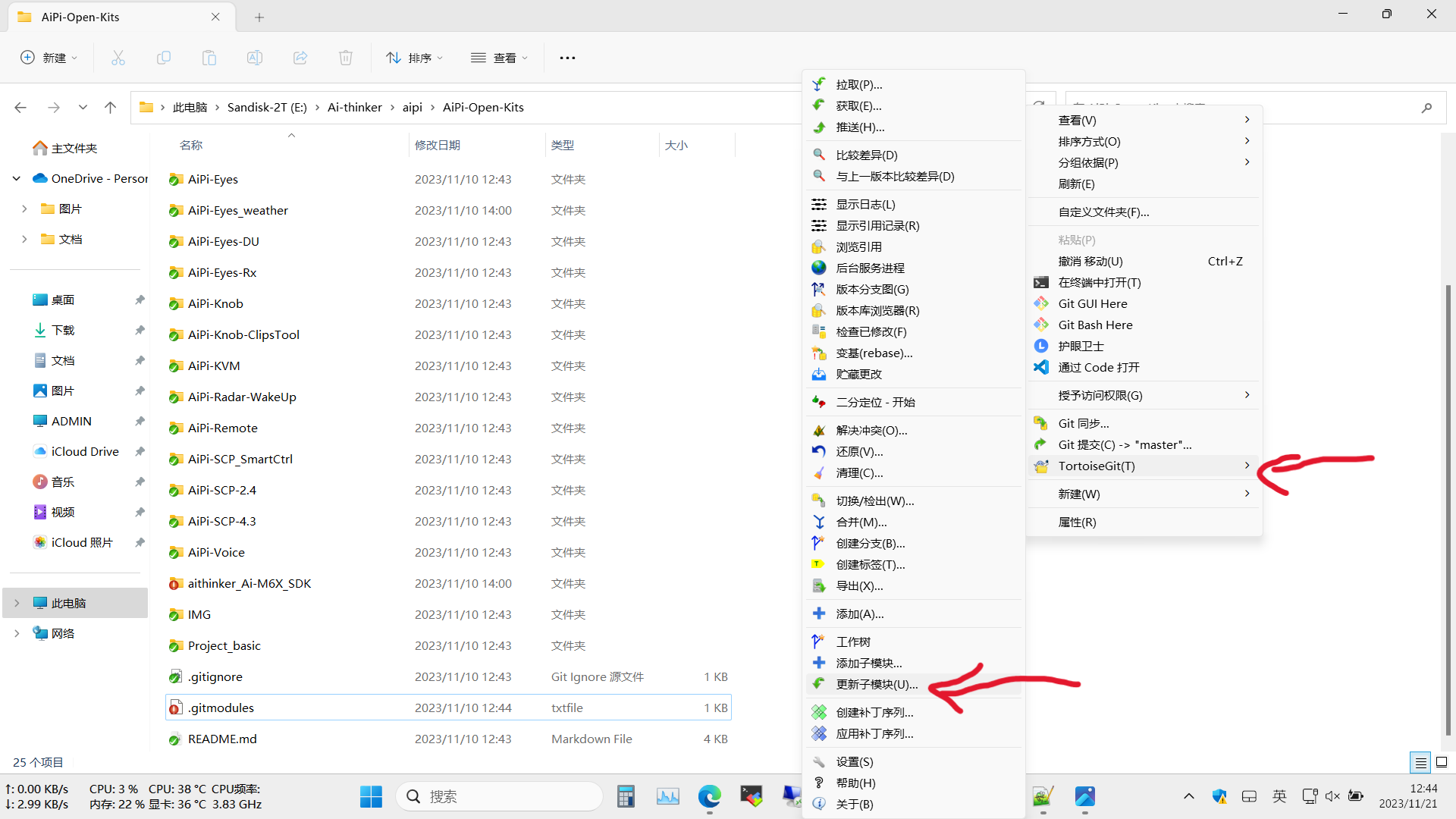Screen dimensions: 1456x819
Task: Click the Copy icon in toolbar
Action: tap(164, 58)
